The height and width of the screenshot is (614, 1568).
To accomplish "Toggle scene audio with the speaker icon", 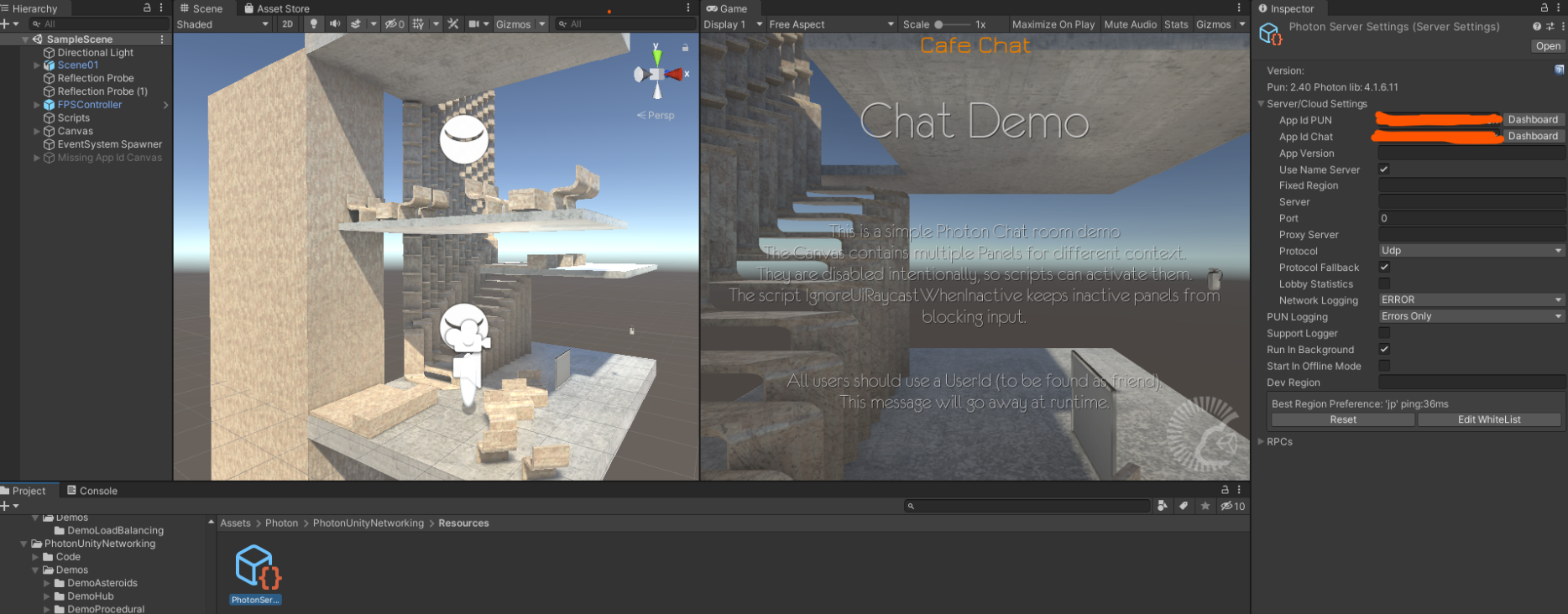I will pyautogui.click(x=335, y=24).
